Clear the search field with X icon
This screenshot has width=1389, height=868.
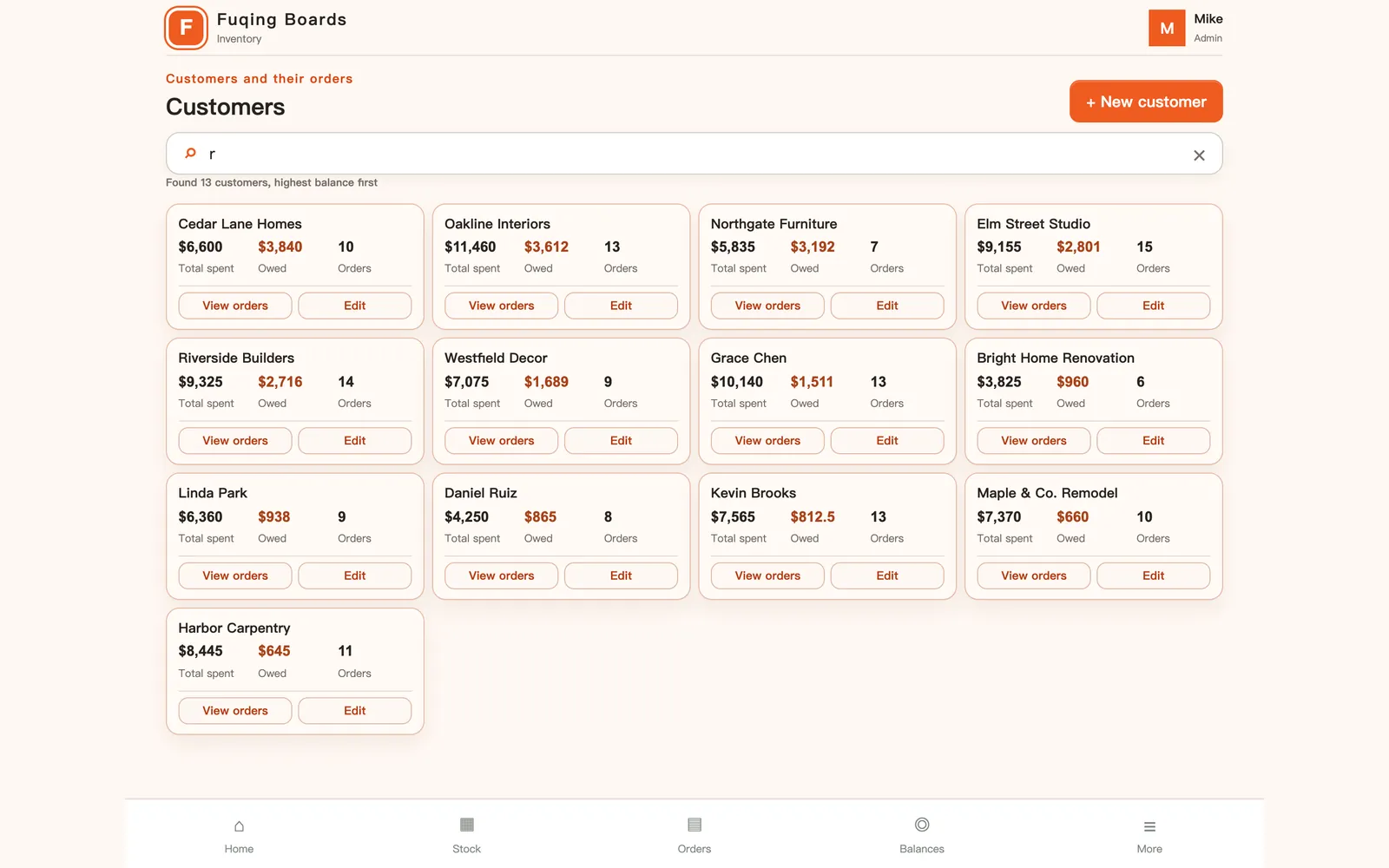click(x=1199, y=155)
